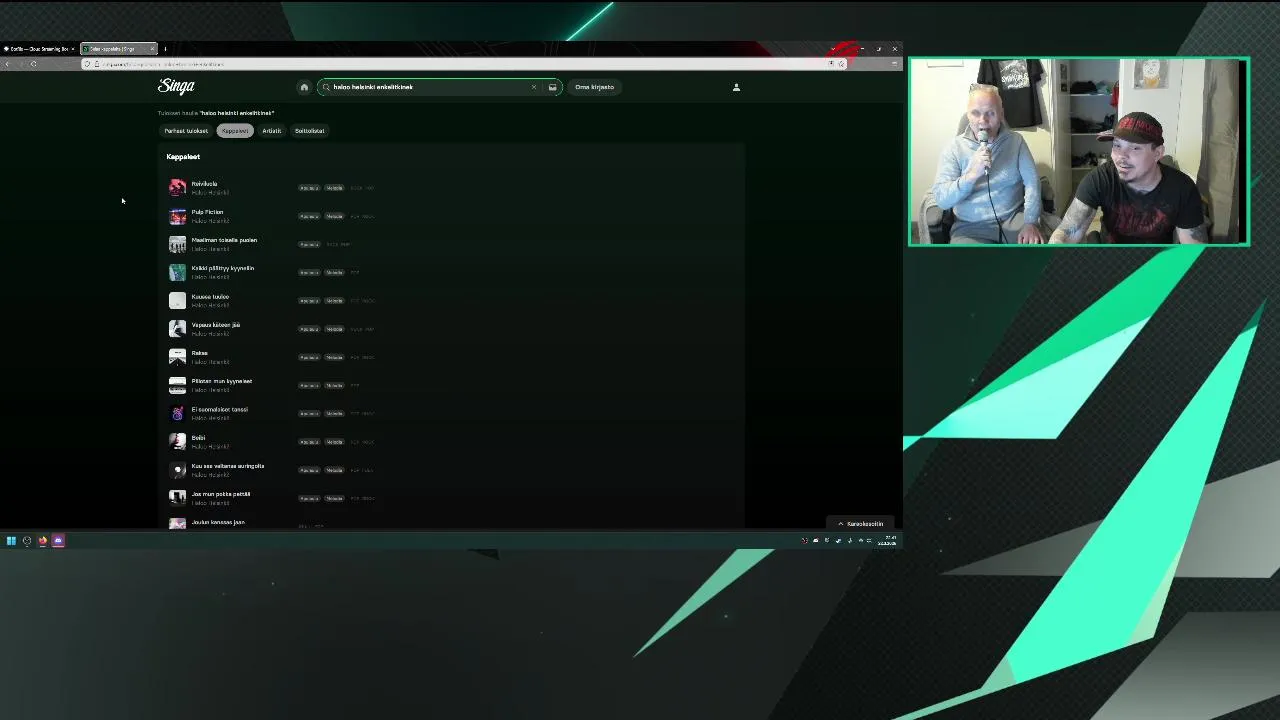This screenshot has height=720, width=1280.
Task: Open the song Pulp Fiction
Action: point(207,212)
